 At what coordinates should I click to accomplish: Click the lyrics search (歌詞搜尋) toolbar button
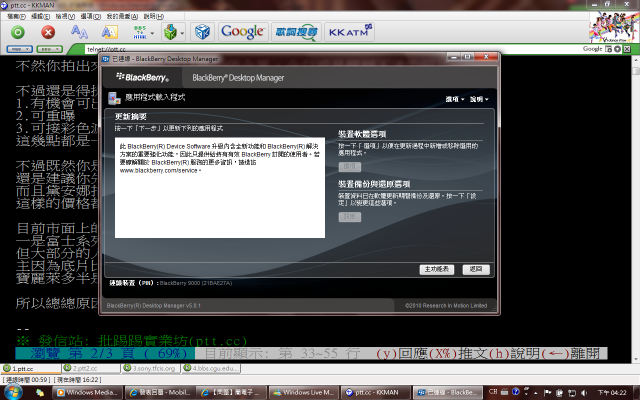(296, 32)
